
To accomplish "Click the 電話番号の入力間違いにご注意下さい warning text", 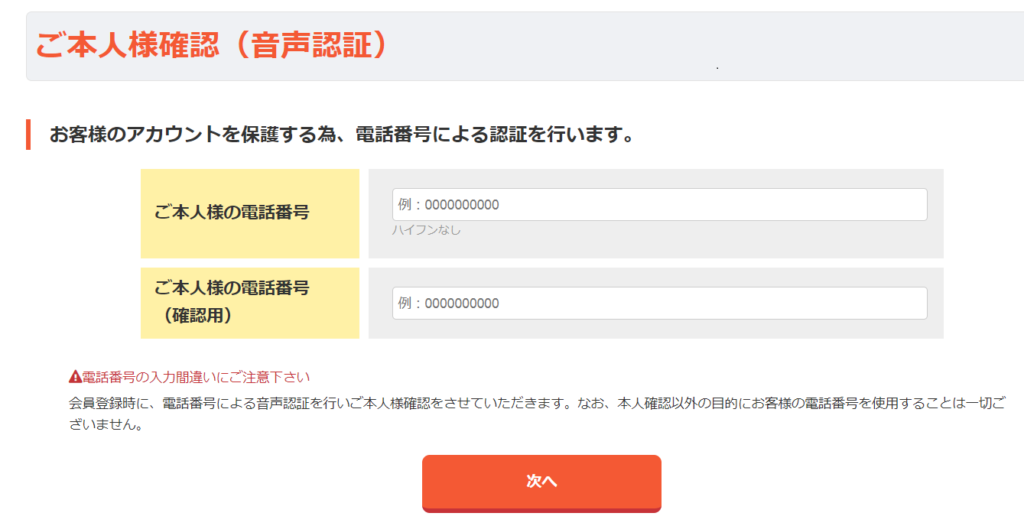I will 196,377.
